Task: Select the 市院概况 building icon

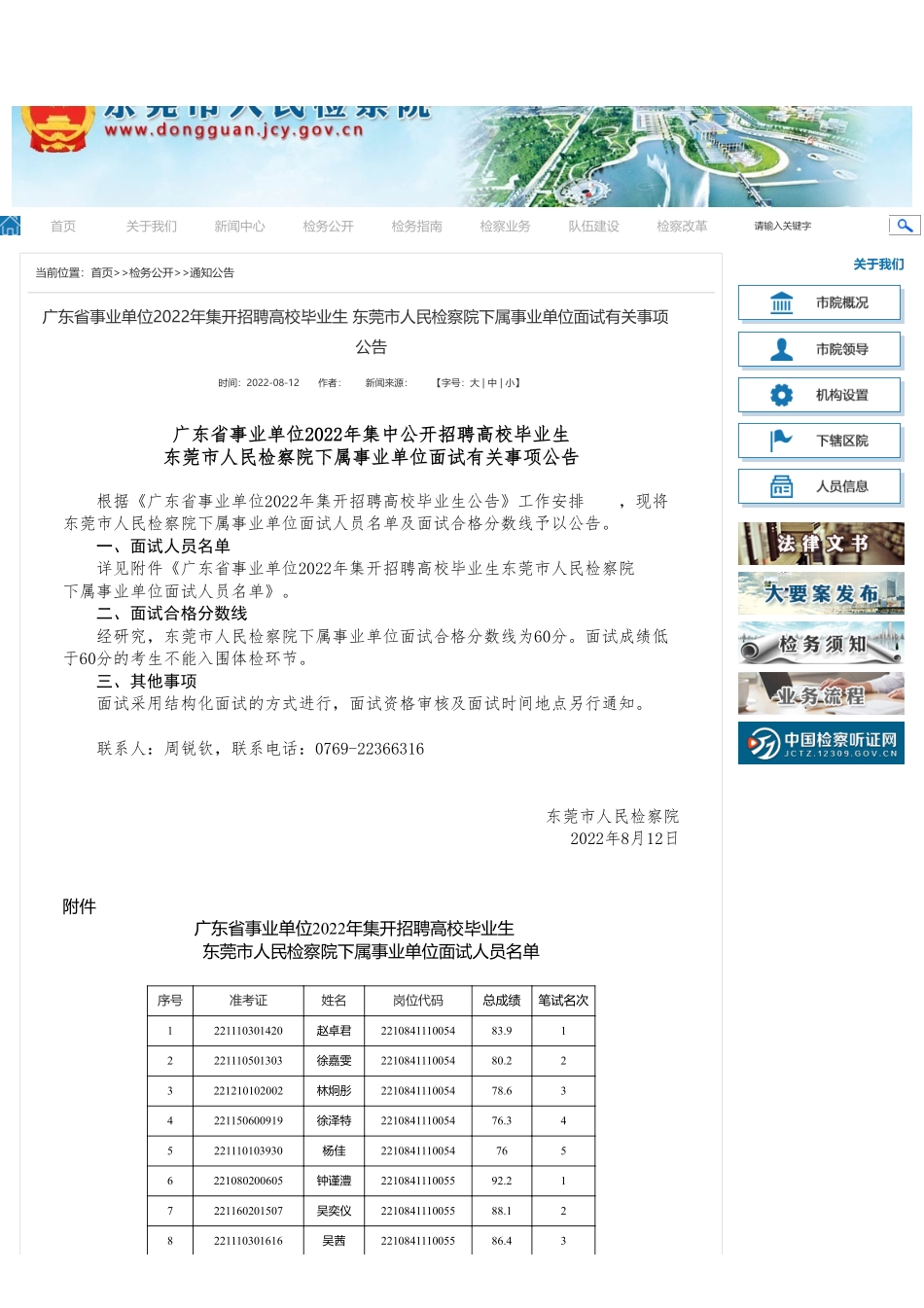Action: pos(782,302)
